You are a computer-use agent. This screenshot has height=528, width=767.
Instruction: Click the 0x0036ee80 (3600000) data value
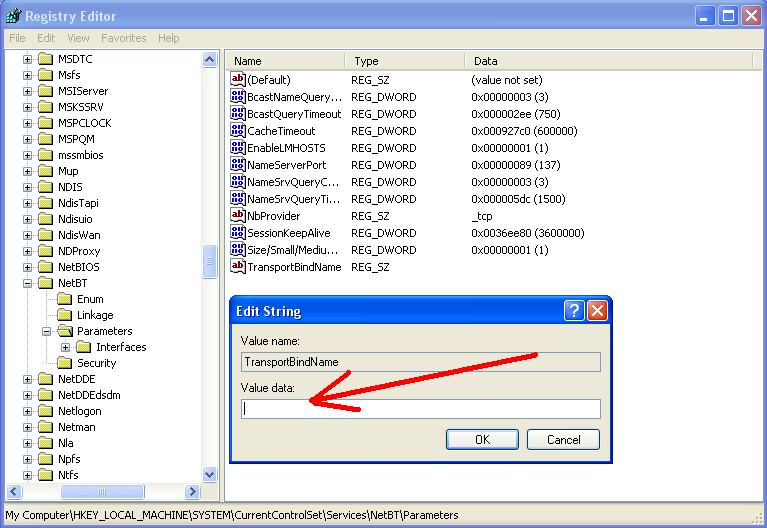pyautogui.click(x=528, y=233)
